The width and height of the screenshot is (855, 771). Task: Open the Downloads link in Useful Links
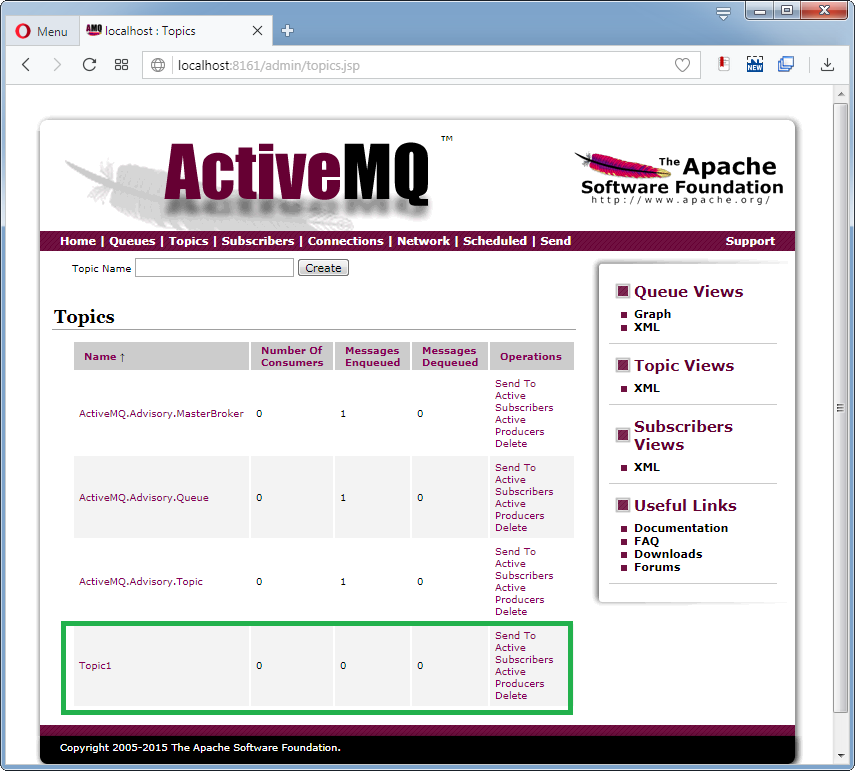point(668,555)
